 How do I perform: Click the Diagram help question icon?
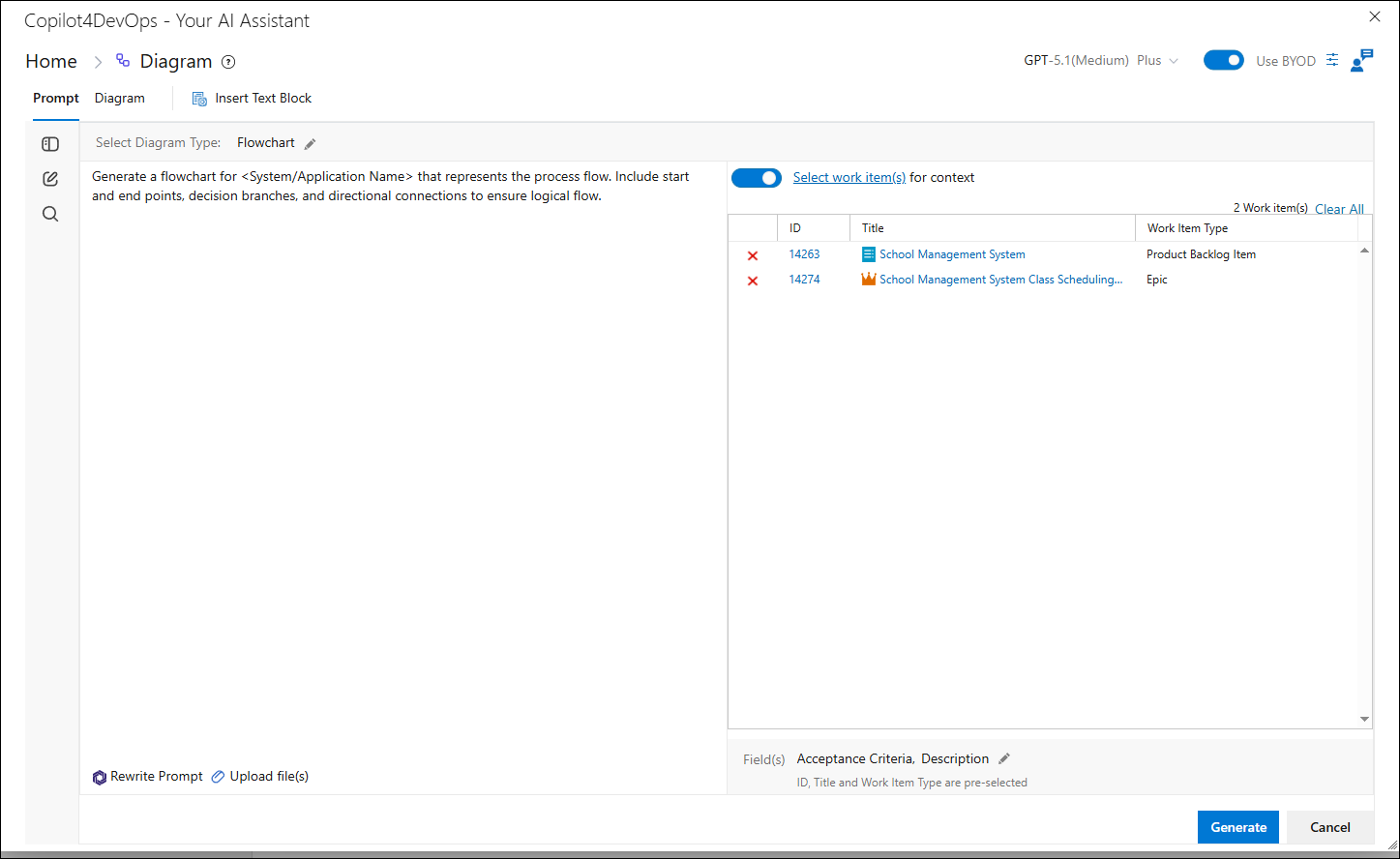228,62
